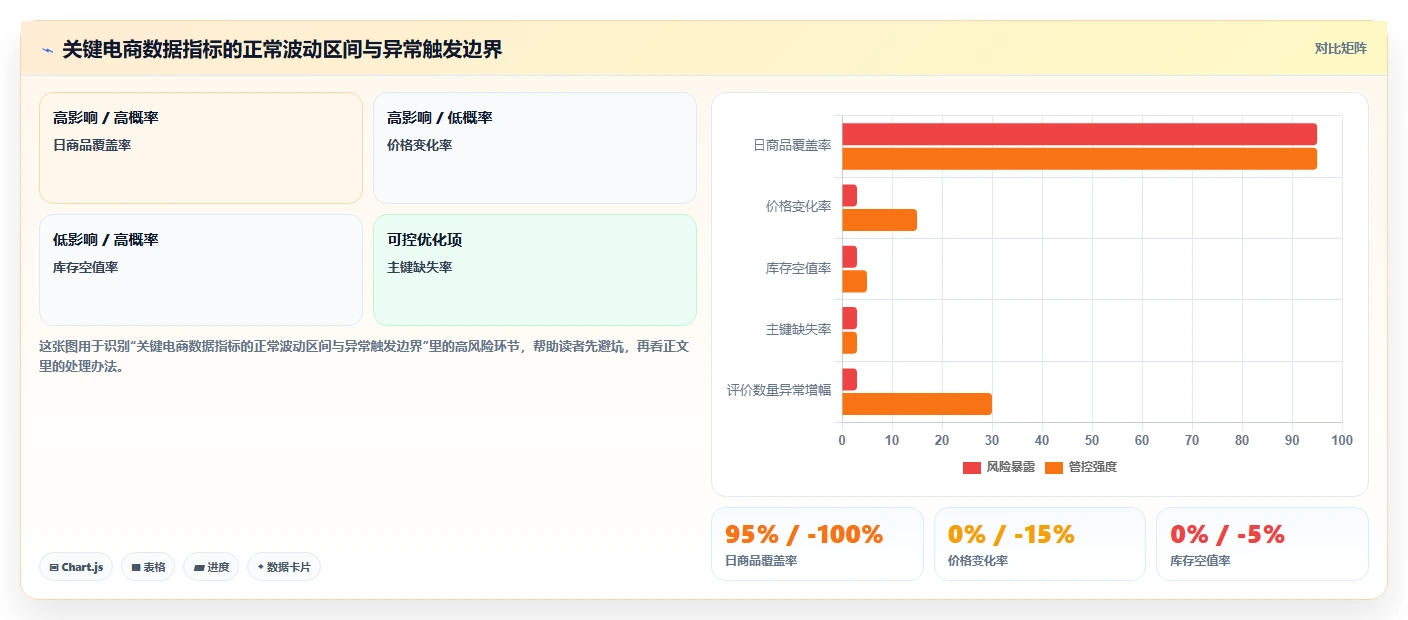Click the 0% / -5% stat card
The image size is (1408, 620).
(x=1262, y=544)
